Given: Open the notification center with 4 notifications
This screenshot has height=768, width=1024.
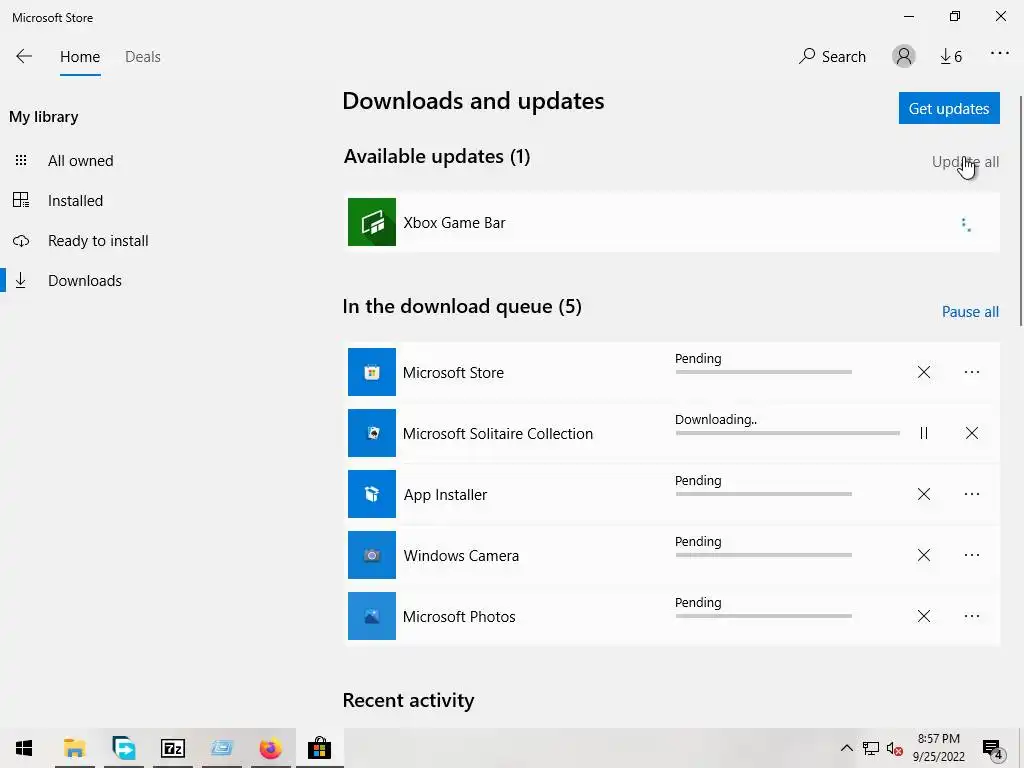Looking at the screenshot, I should [x=992, y=749].
